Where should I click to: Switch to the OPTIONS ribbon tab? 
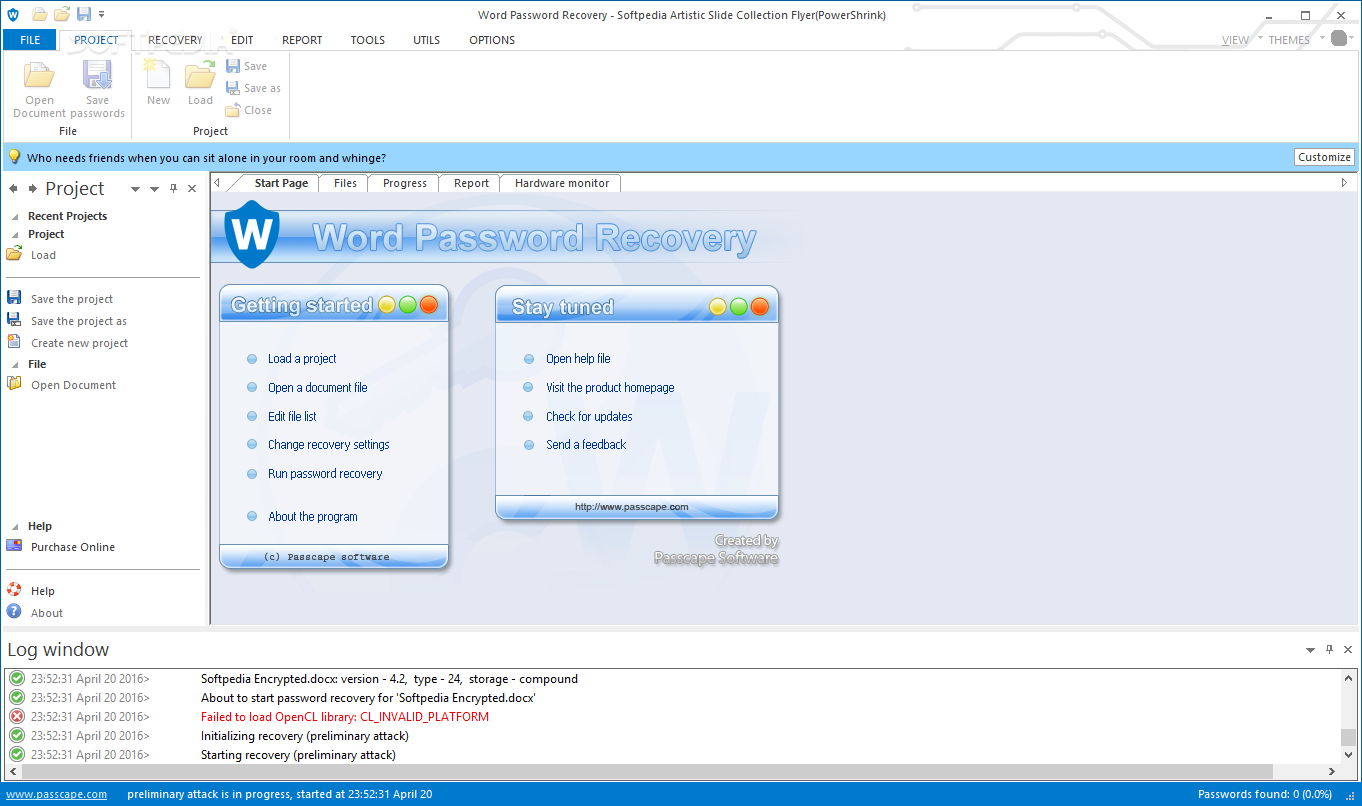pos(492,40)
